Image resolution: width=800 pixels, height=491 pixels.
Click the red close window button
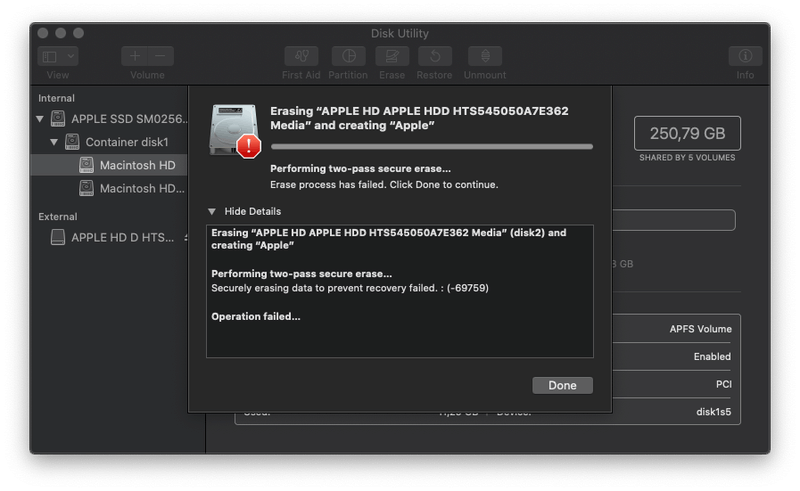(43, 33)
